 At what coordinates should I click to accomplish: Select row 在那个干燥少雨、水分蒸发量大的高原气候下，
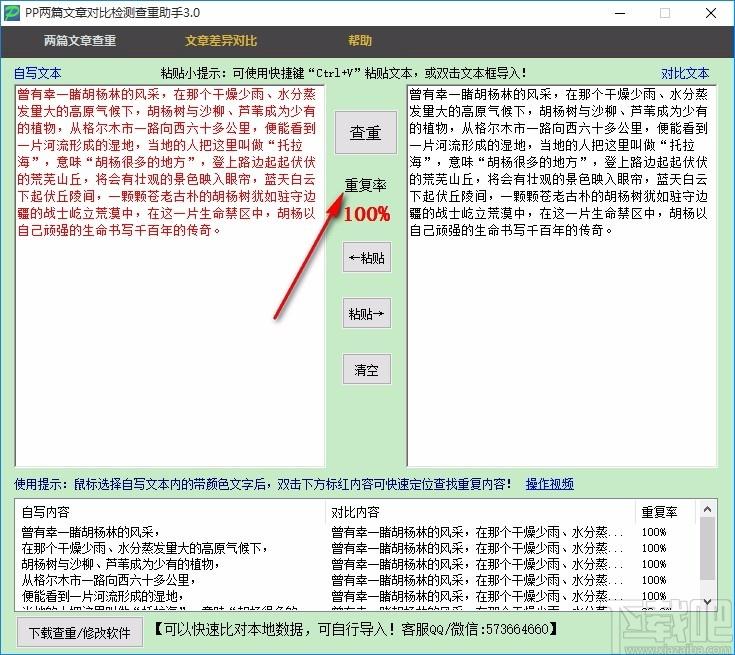356,548
